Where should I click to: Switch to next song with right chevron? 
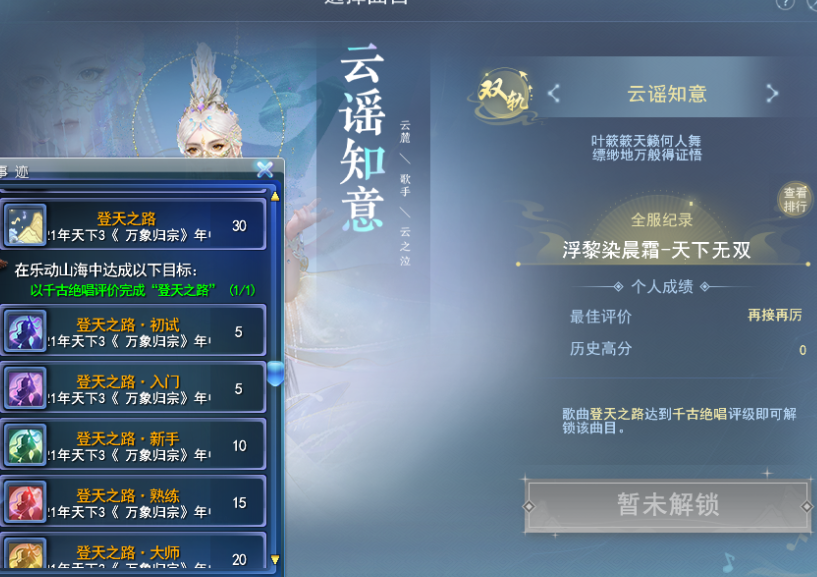pyautogui.click(x=772, y=94)
